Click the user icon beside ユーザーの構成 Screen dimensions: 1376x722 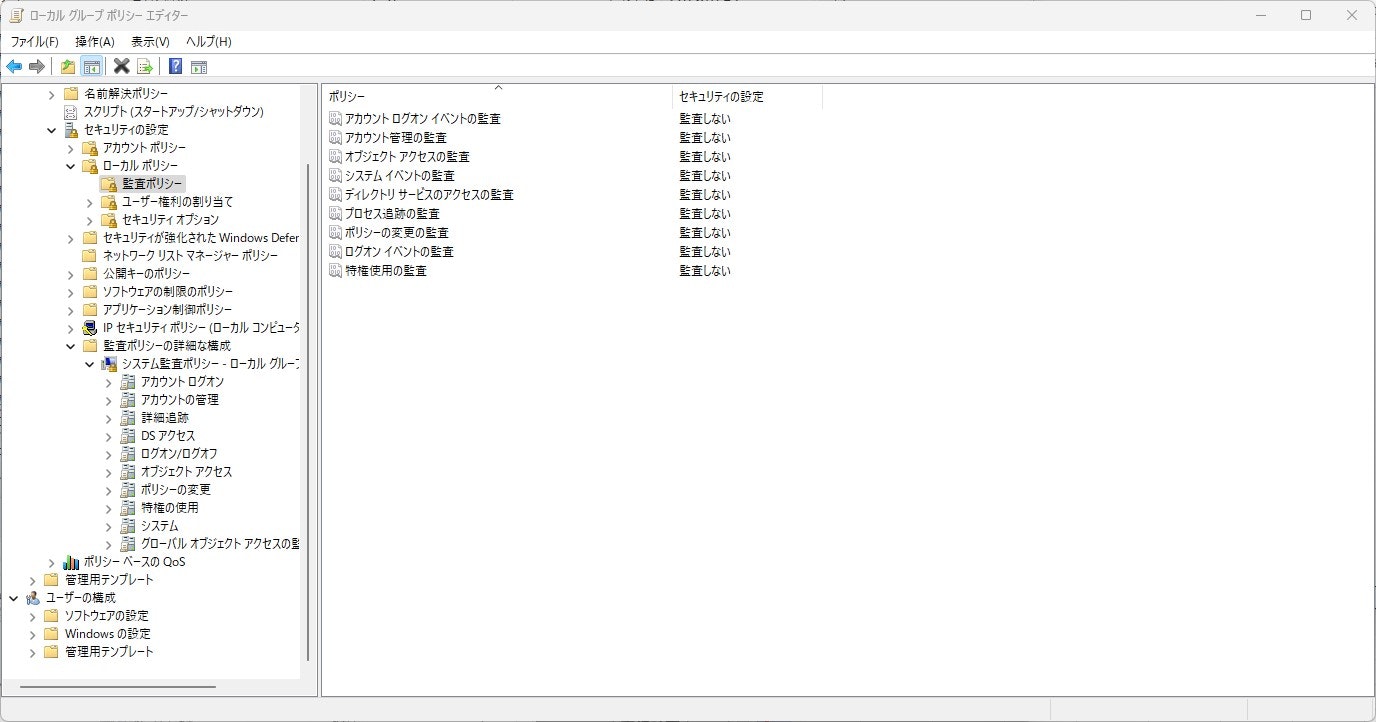[33, 597]
